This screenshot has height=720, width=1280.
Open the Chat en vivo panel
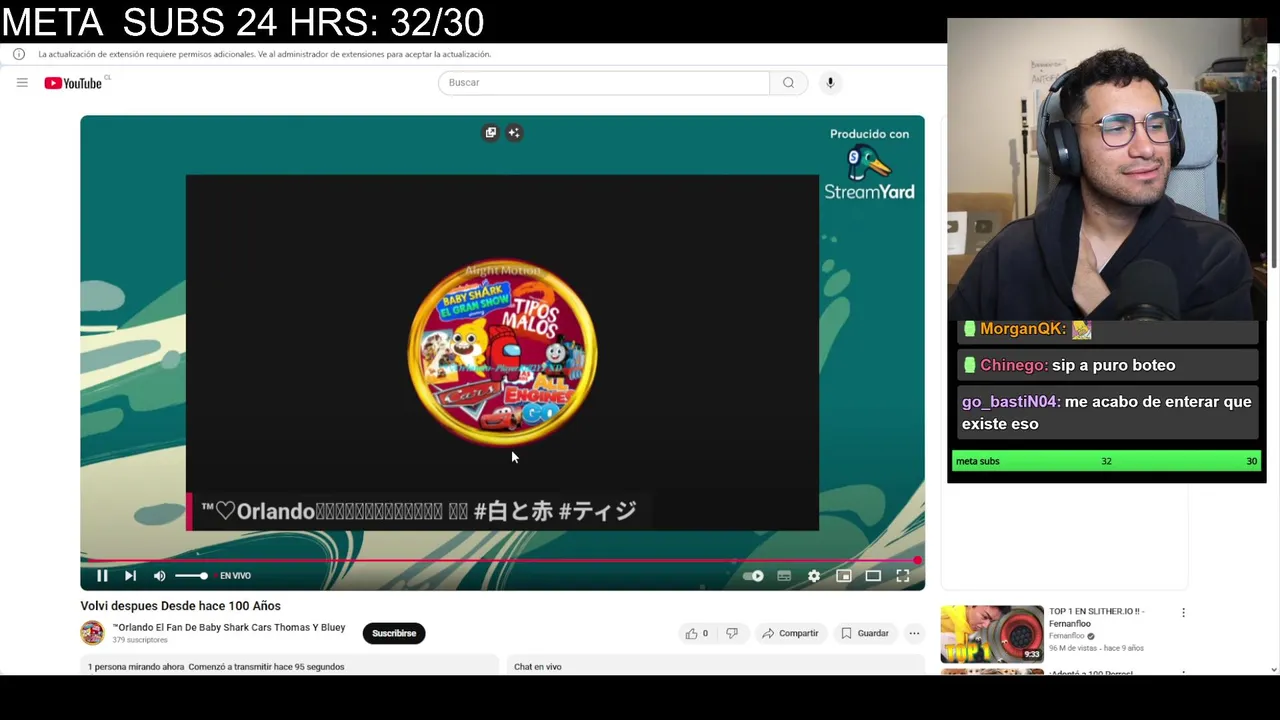(538, 666)
